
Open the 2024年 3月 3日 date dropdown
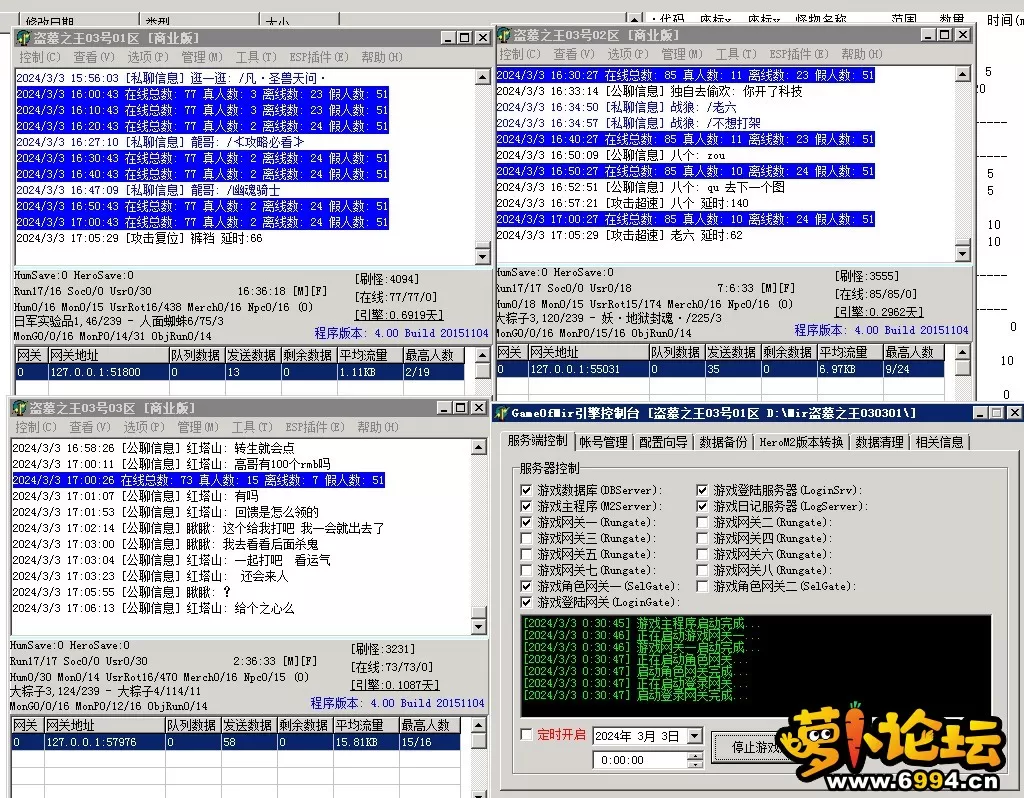tap(695, 736)
